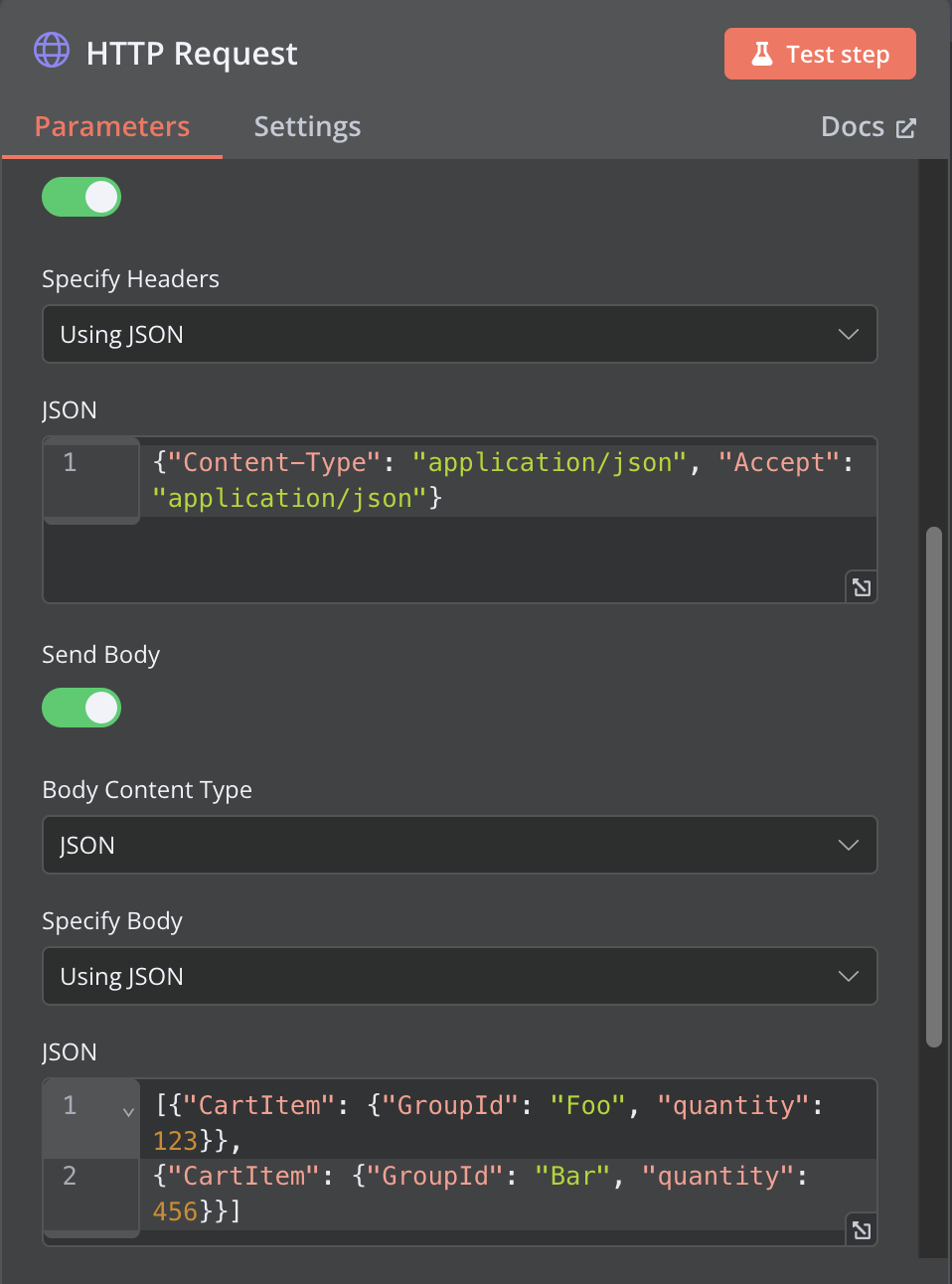This screenshot has height=1284, width=952.
Task: Open the Specify Headers dropdown
Action: pos(460,334)
